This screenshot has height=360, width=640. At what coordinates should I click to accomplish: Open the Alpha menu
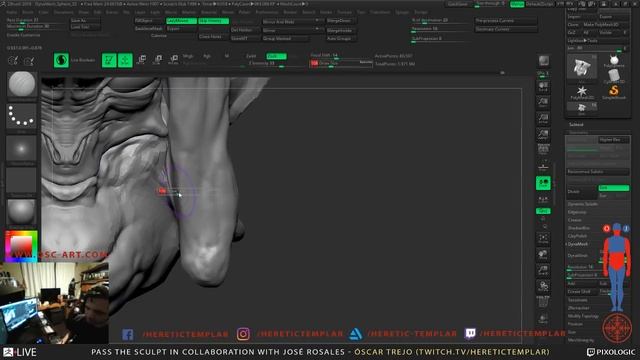point(11,12)
